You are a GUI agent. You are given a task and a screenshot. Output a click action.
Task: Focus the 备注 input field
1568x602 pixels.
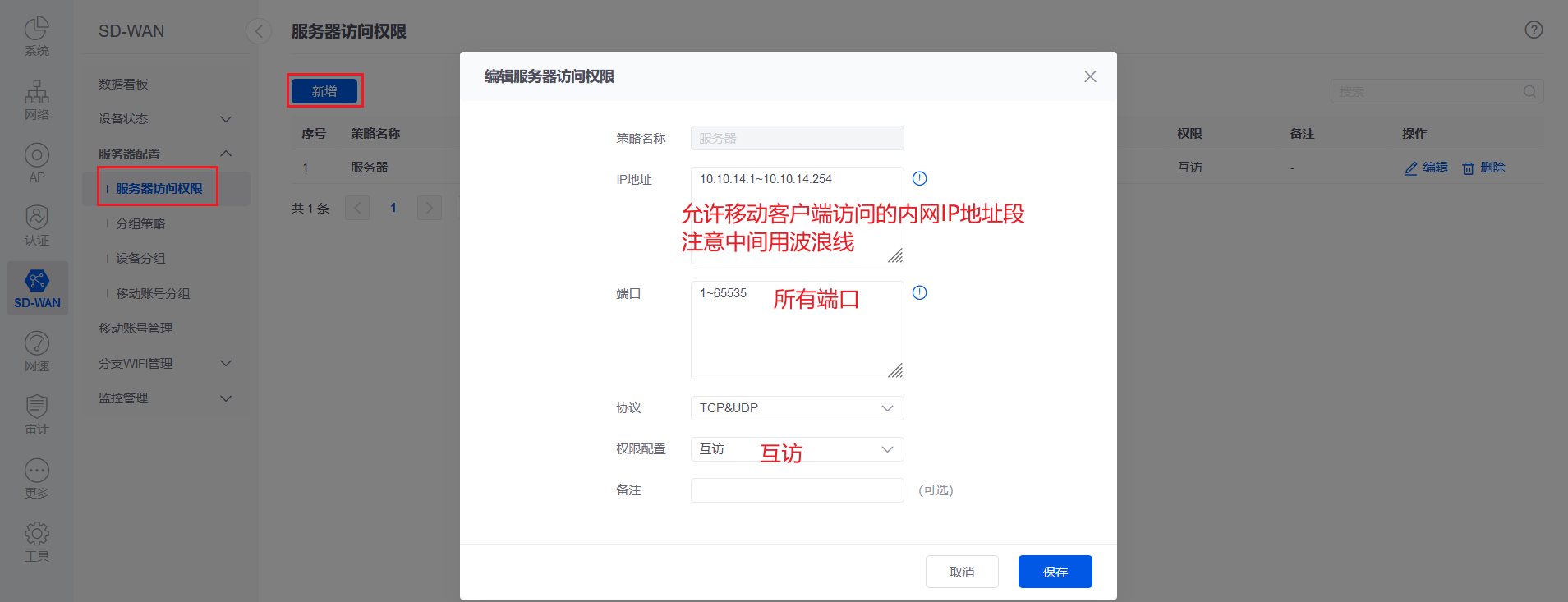click(797, 490)
